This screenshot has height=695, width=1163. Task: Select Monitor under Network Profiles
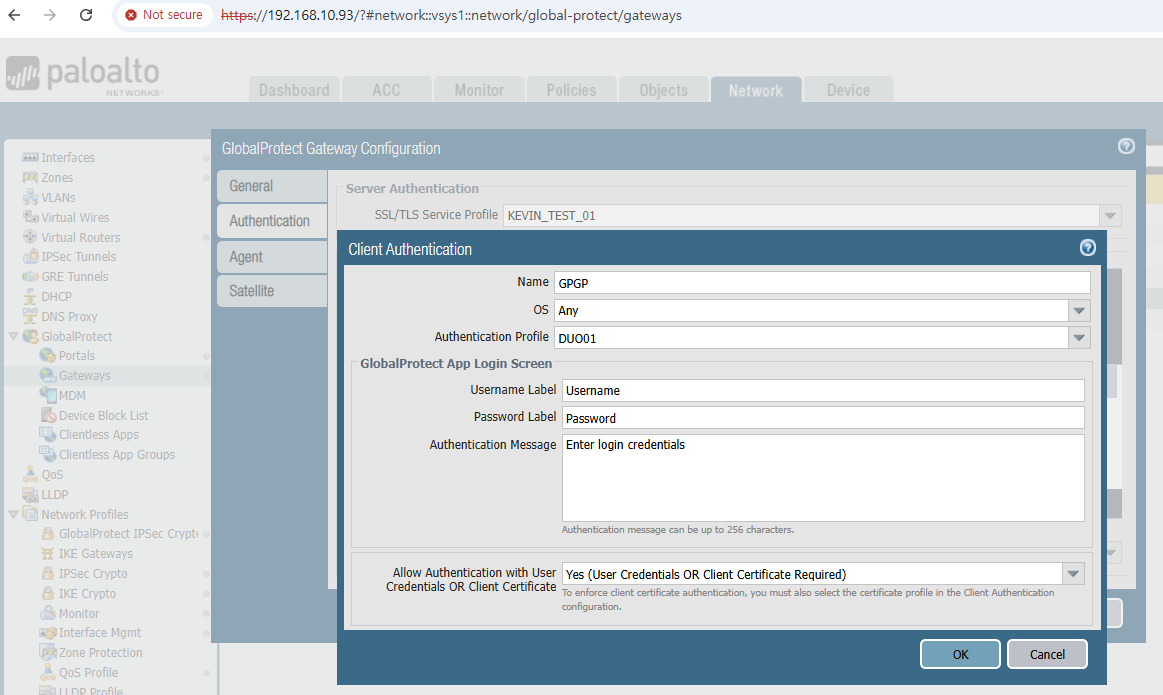pyautogui.click(x=79, y=613)
